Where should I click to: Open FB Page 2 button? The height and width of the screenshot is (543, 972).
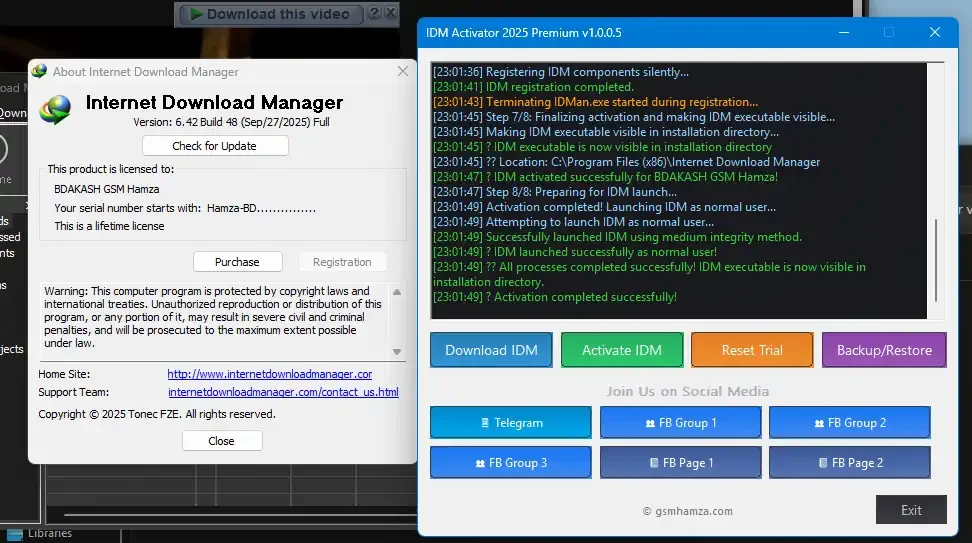click(x=849, y=462)
